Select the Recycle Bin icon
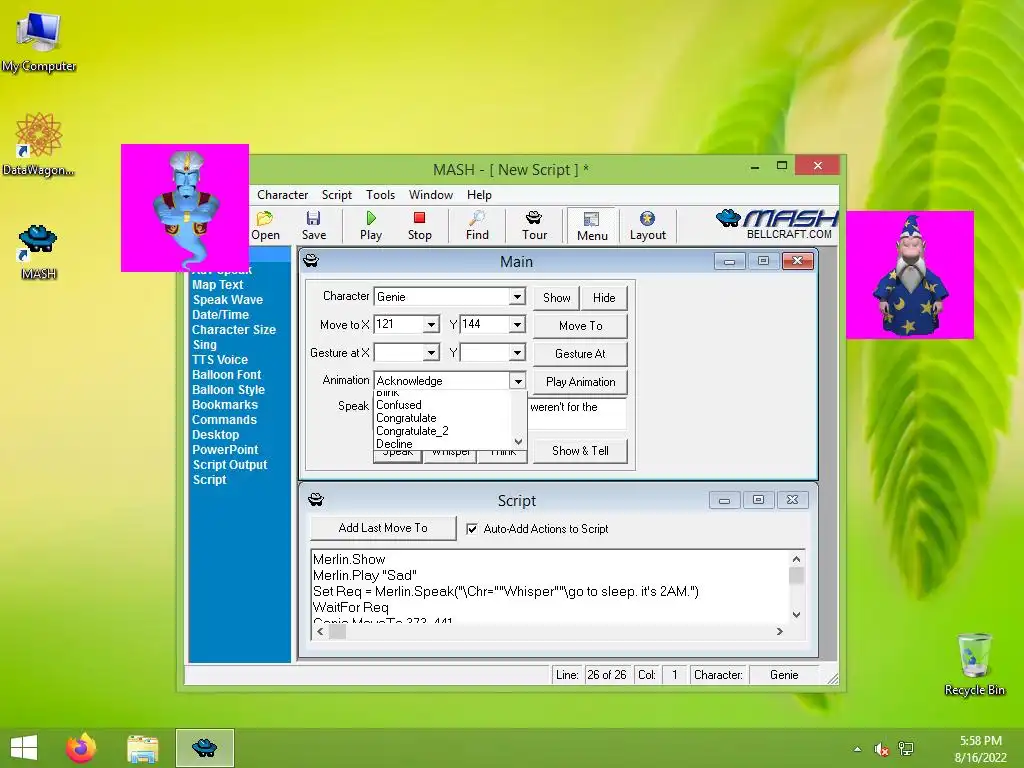This screenshot has height=768, width=1024. 974,664
